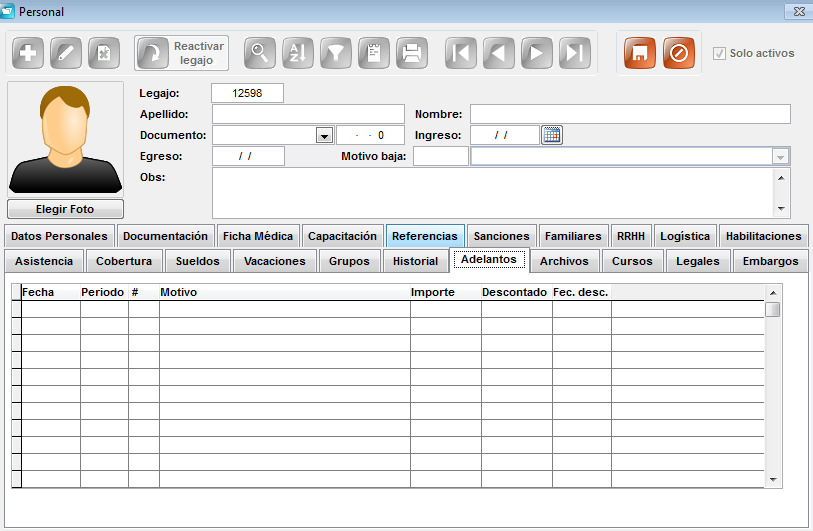Select the Embargos tab
Viewport: 813px width, 531px height.
[x=770, y=261]
